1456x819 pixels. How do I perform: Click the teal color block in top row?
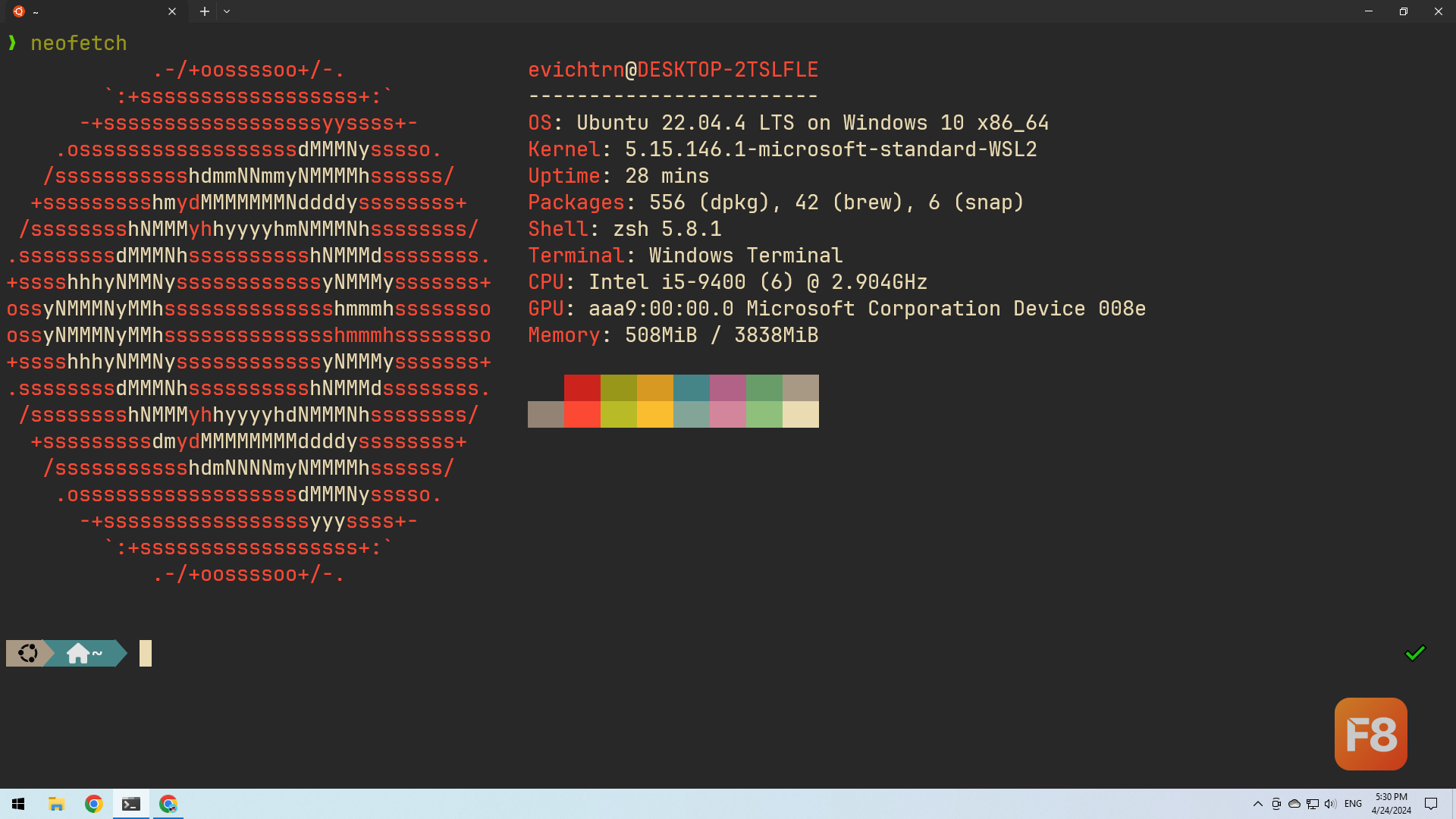[x=692, y=388]
